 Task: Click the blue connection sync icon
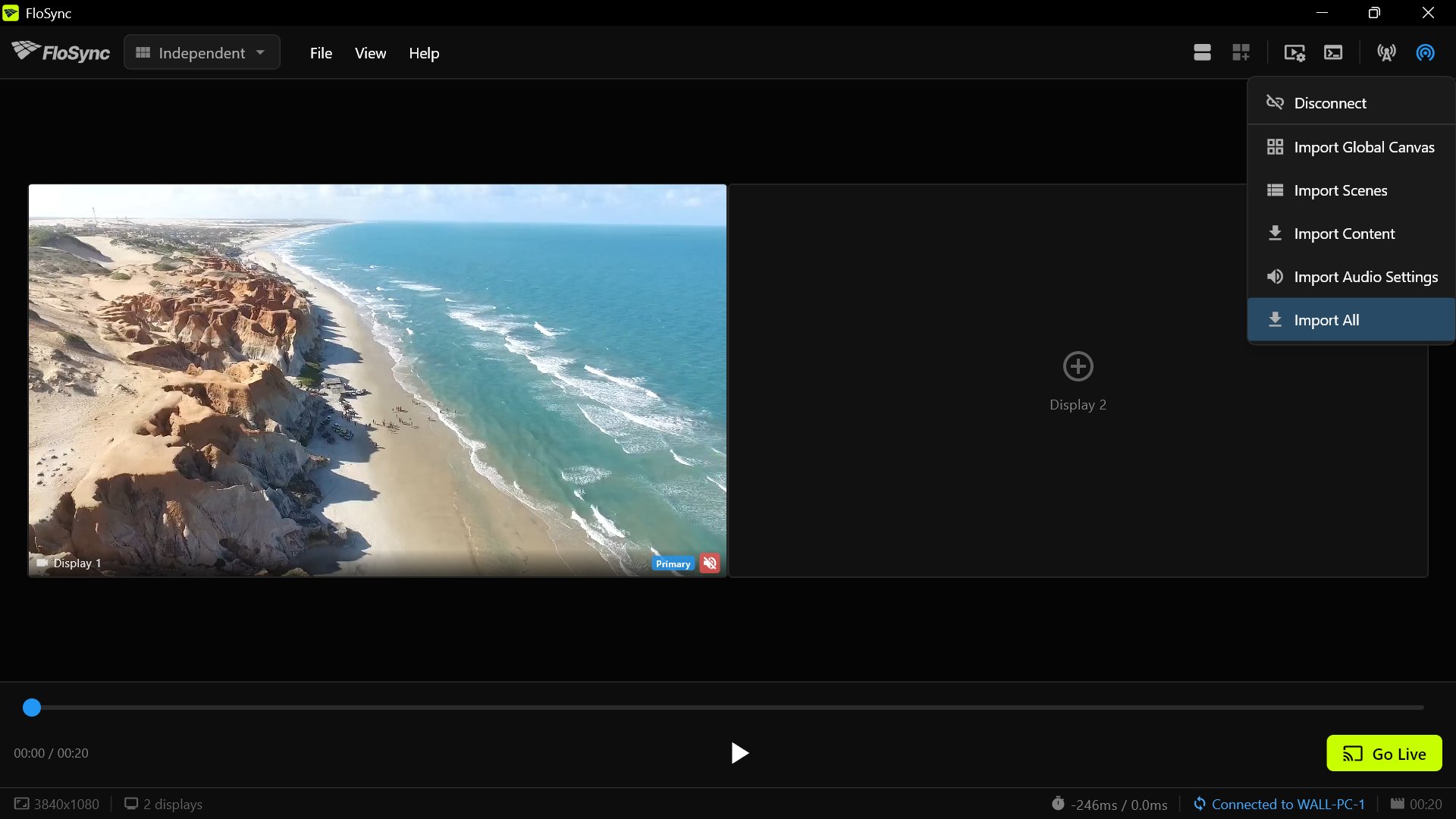[x=1425, y=52]
